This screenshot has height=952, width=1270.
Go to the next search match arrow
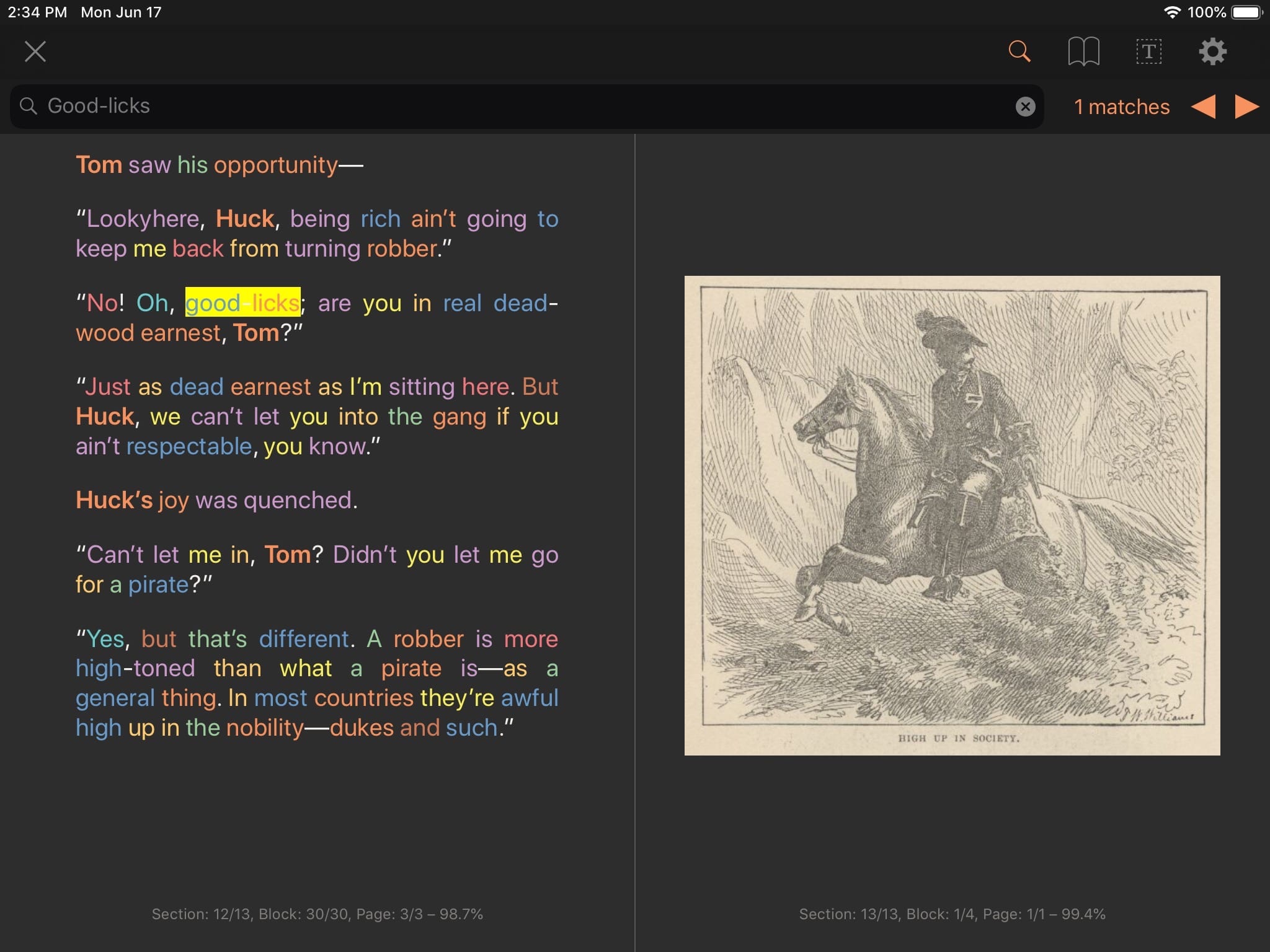coord(1246,107)
